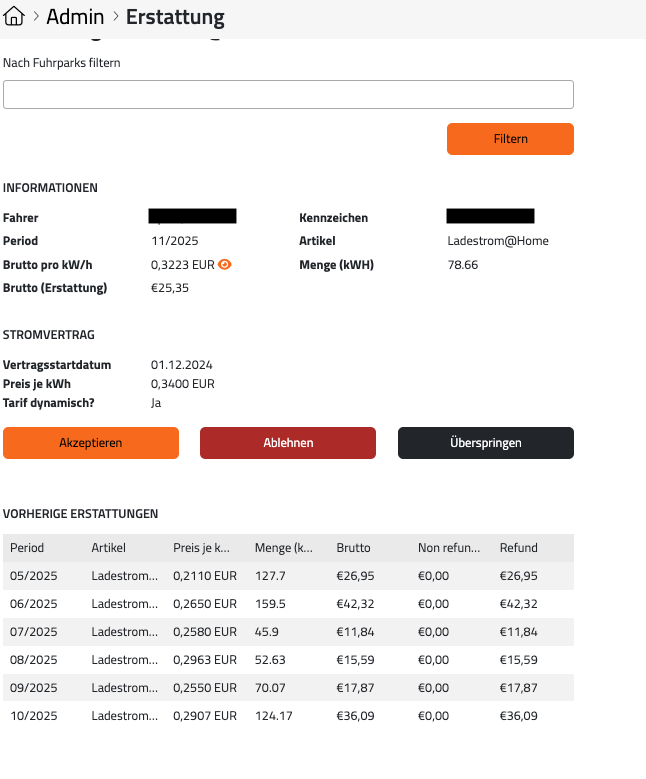646x779 pixels.
Task: Toggle the eye icon next to 0,3223 EUR
Action: 225,265
